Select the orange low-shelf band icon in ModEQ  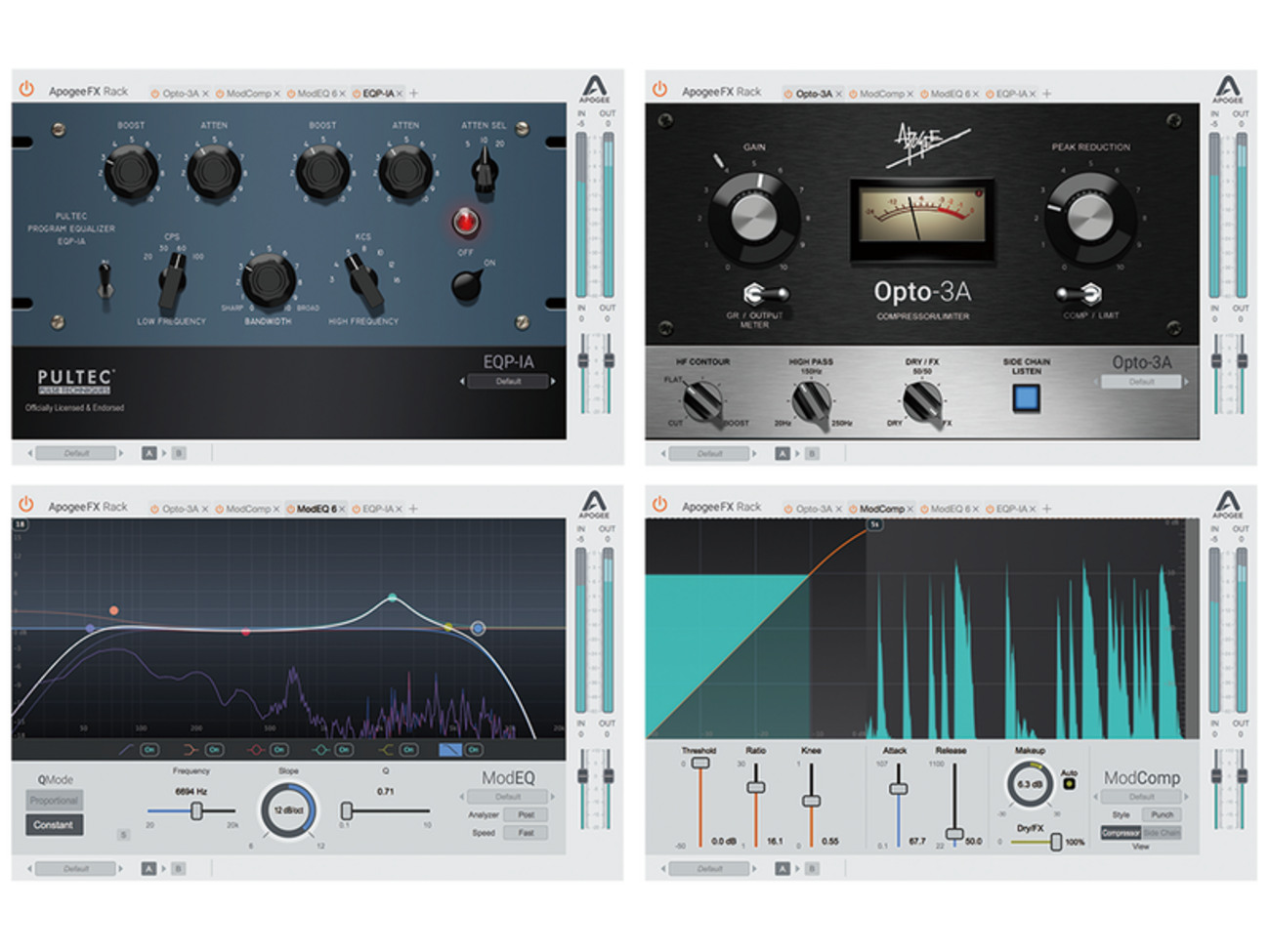[x=191, y=750]
